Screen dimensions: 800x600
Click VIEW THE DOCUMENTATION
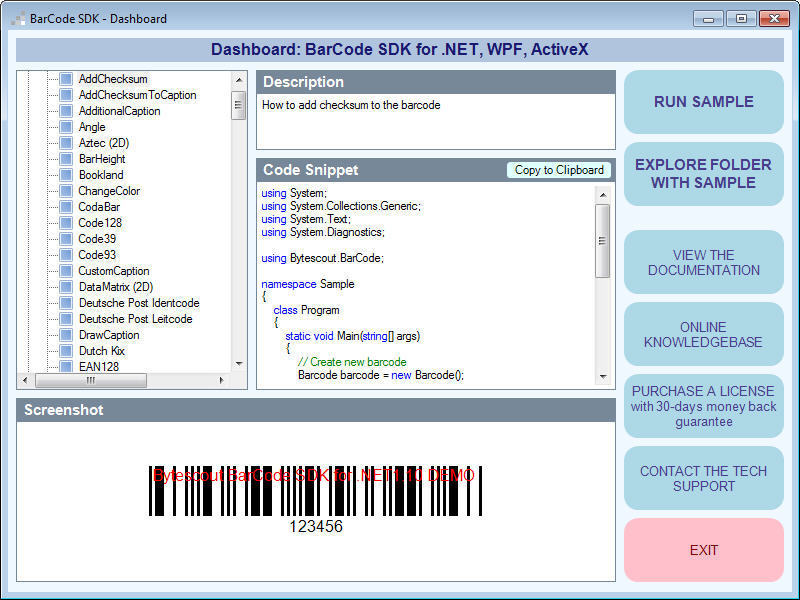click(x=704, y=262)
